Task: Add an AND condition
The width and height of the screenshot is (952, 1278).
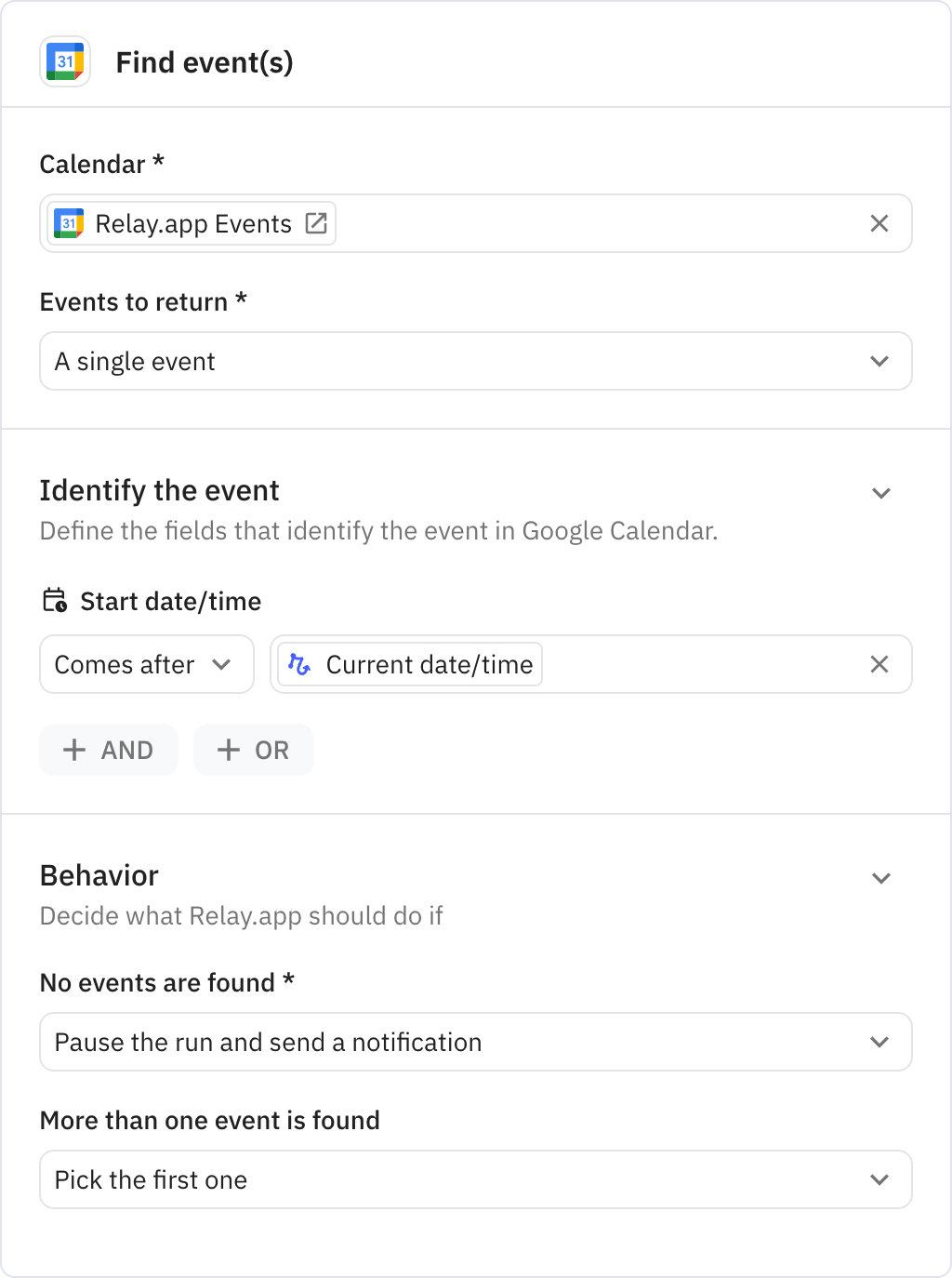Action: [x=109, y=750]
